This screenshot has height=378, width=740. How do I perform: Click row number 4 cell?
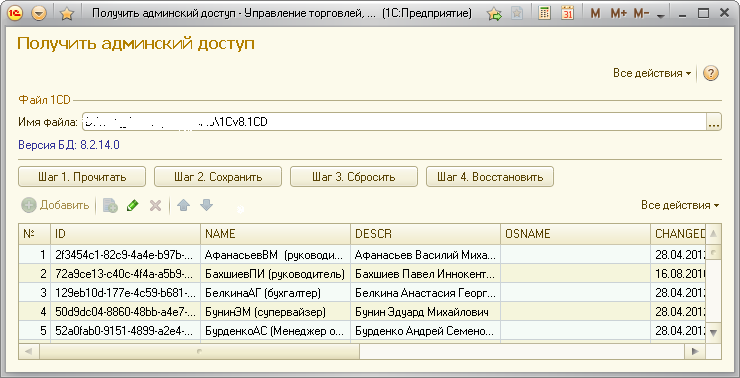click(34, 311)
